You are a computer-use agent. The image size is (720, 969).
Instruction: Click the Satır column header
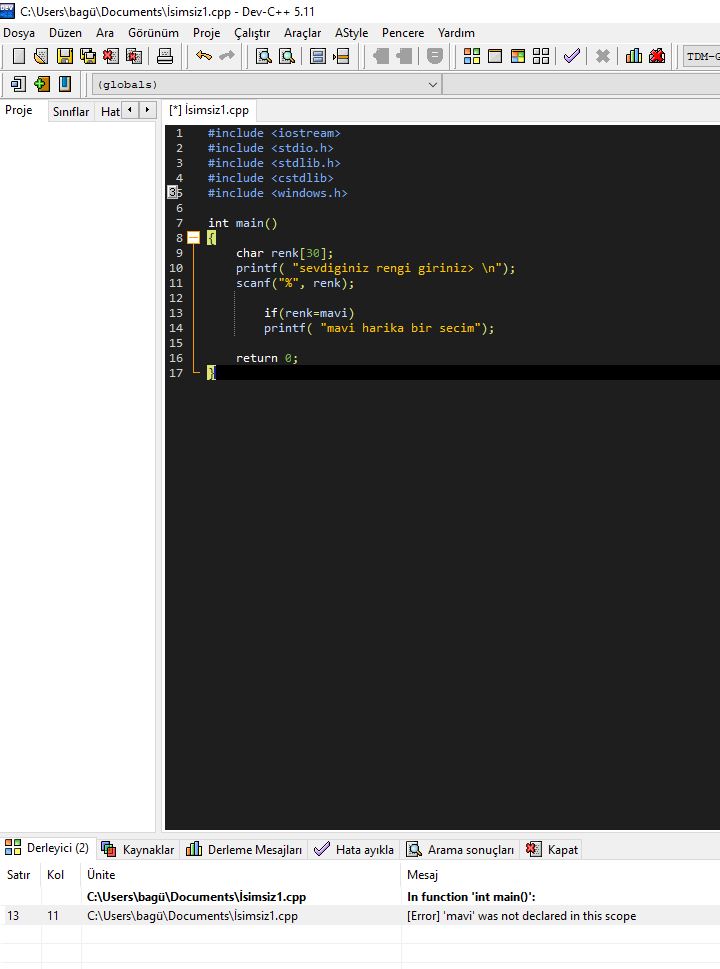point(19,874)
